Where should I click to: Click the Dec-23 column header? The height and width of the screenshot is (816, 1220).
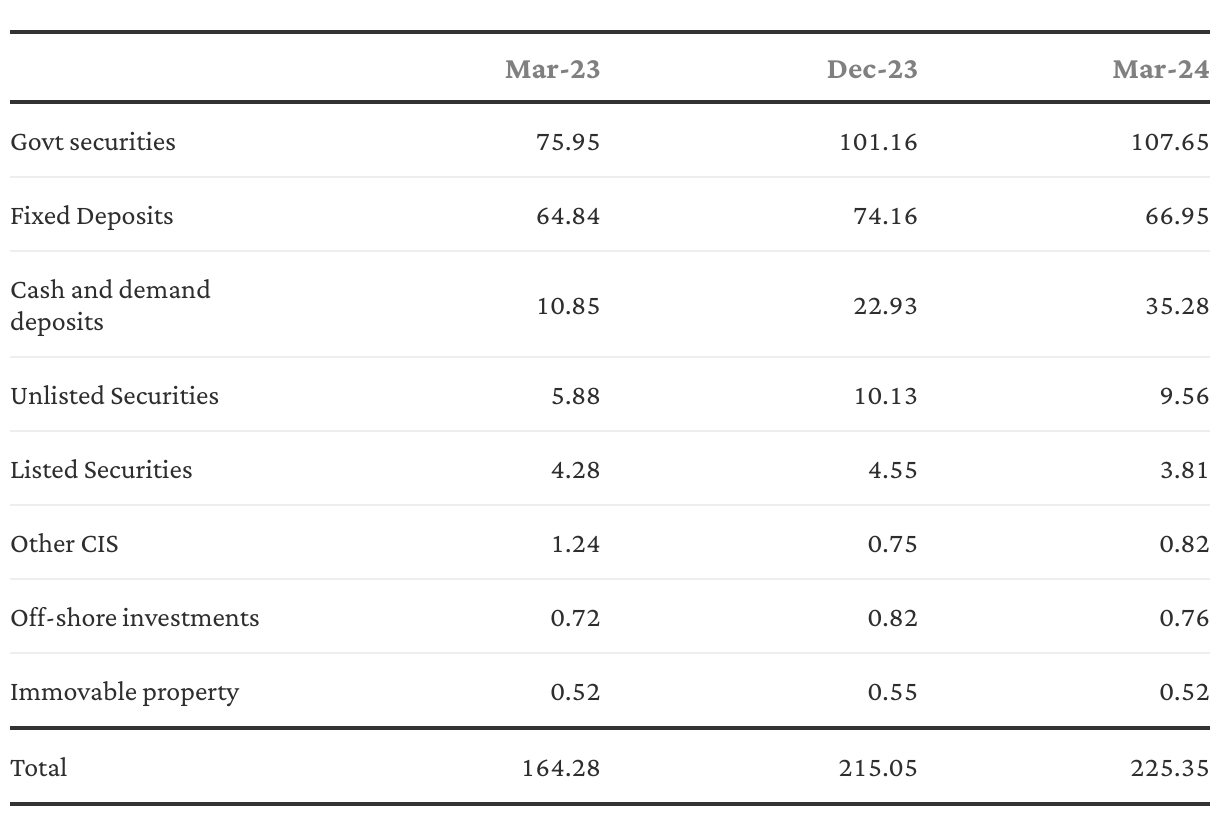coord(871,69)
